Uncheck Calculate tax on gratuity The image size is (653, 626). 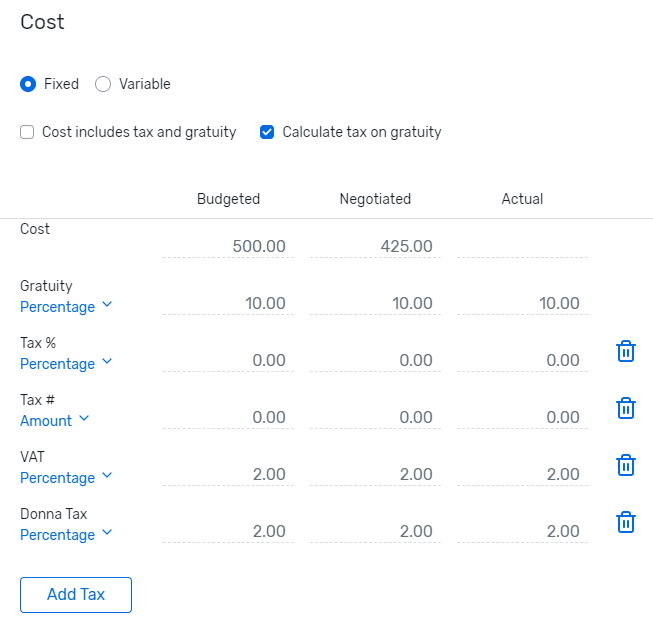point(267,132)
